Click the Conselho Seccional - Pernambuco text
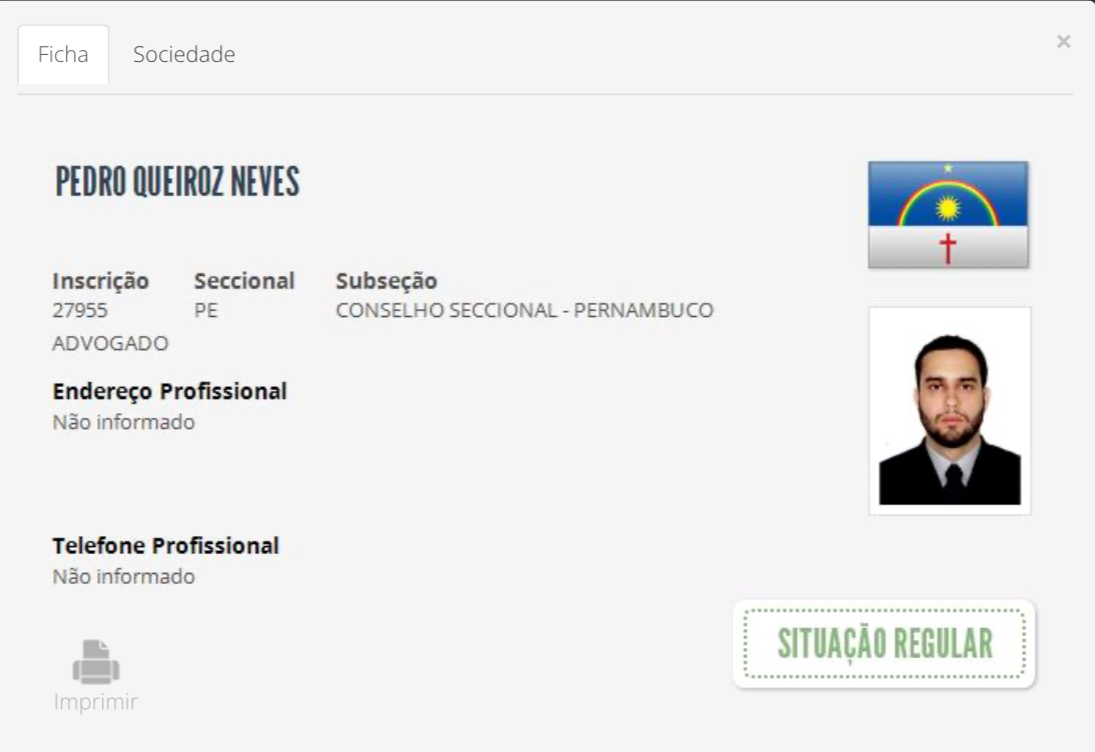 click(524, 310)
